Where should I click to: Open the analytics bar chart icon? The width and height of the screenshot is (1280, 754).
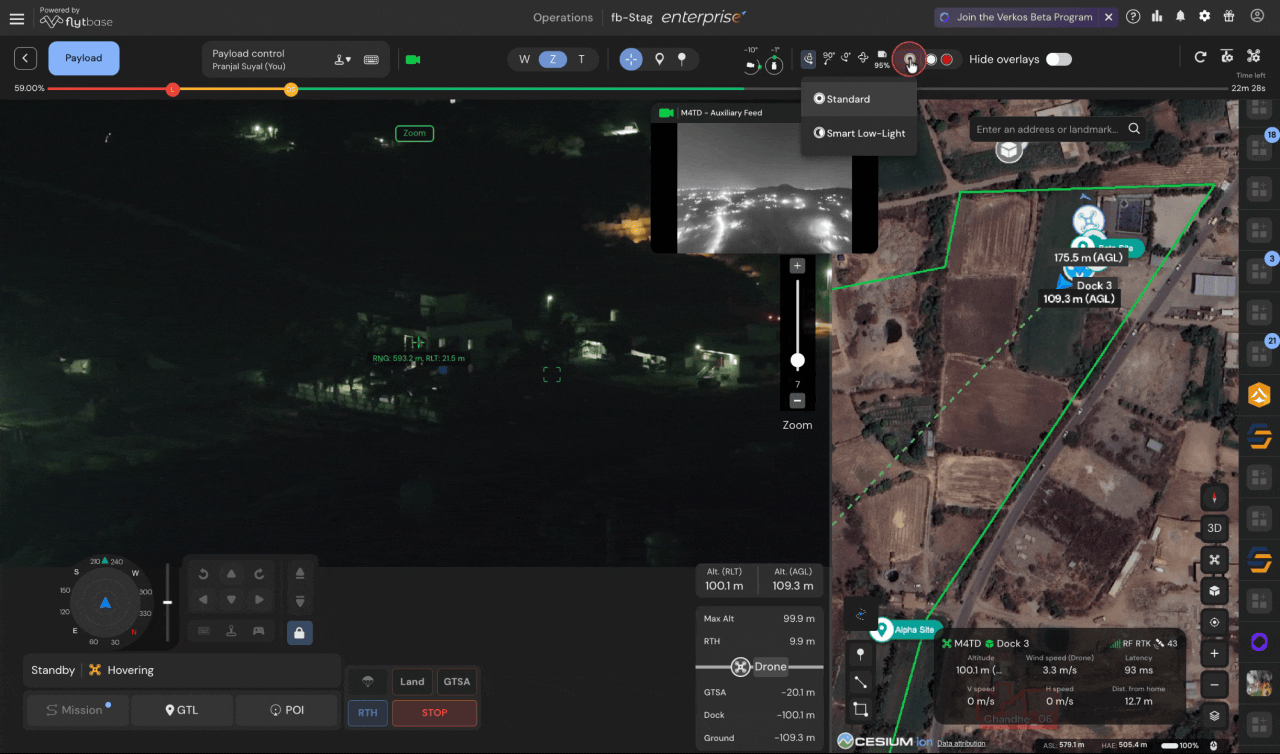pos(1157,17)
